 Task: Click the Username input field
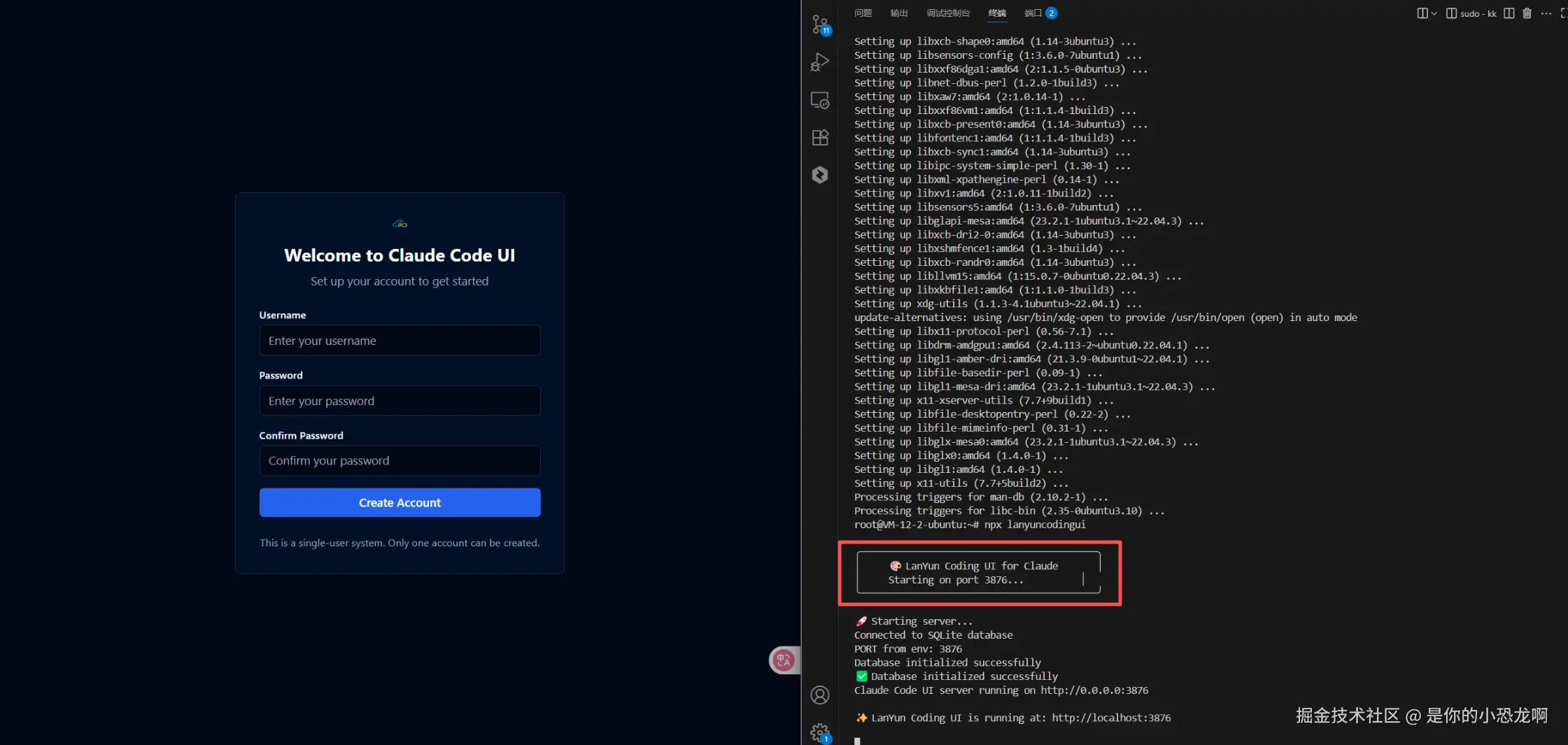(400, 341)
